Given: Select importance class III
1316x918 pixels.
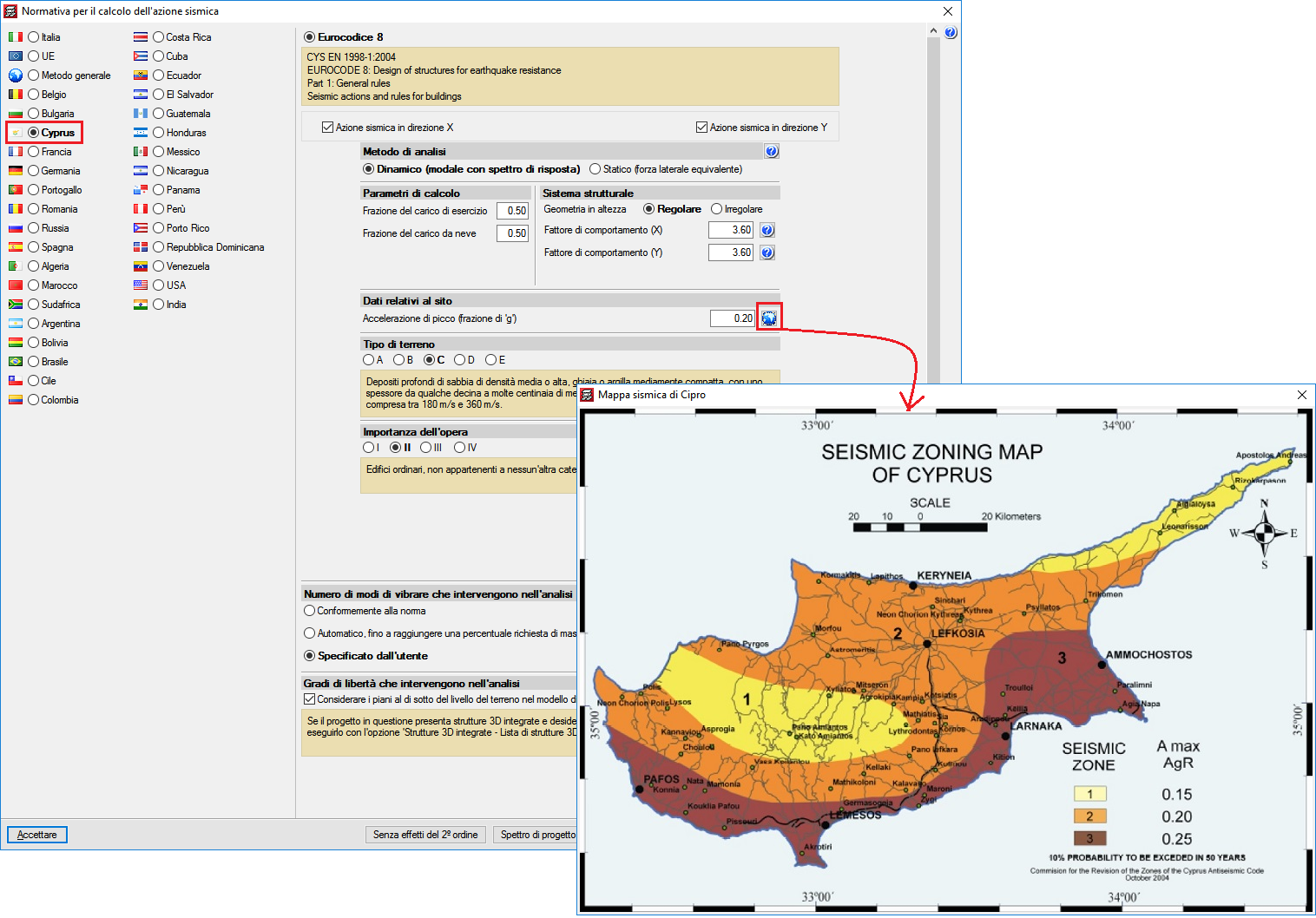Looking at the screenshot, I should 425,448.
